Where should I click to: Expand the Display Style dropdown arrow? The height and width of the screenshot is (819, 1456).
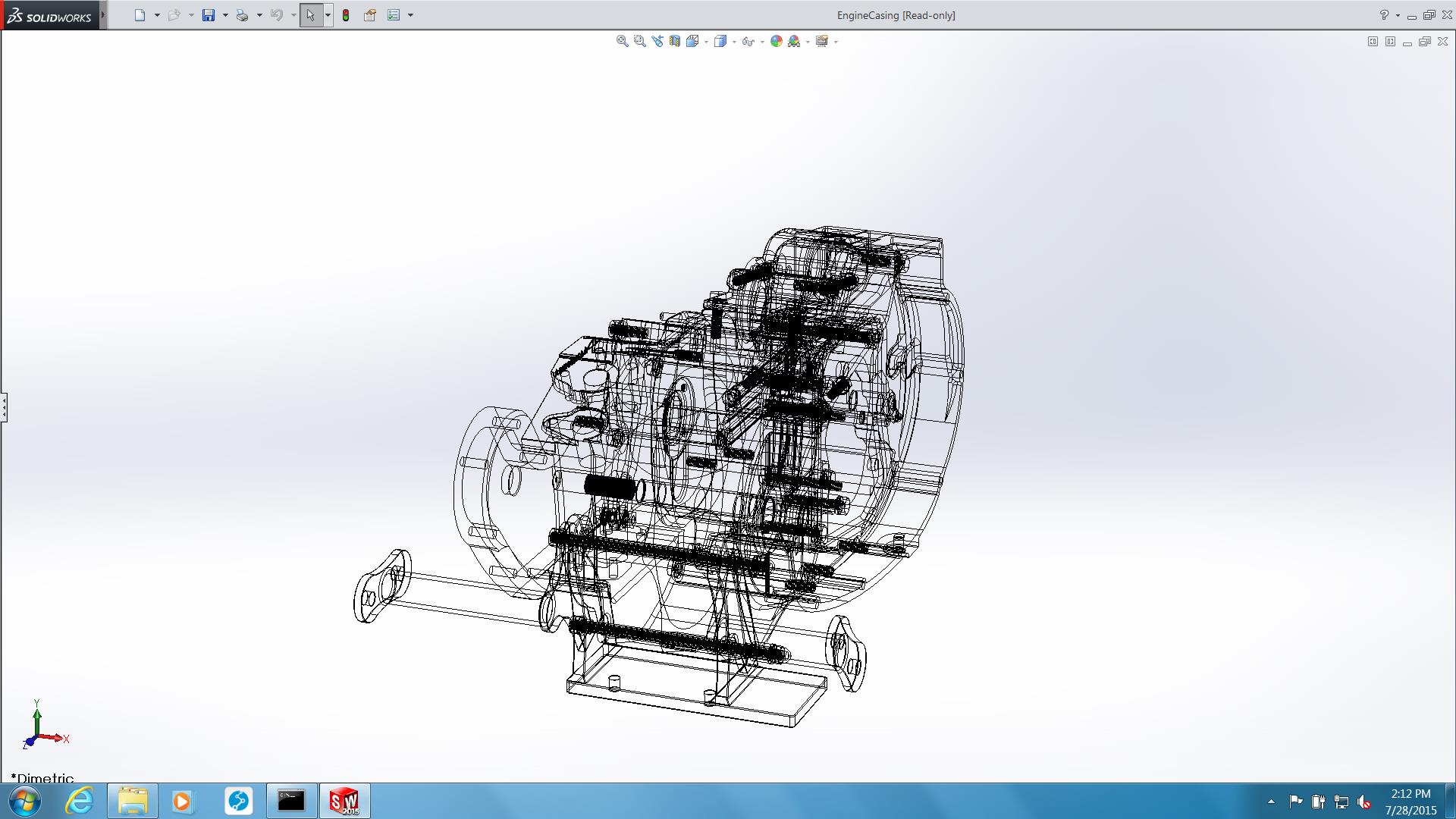734,42
